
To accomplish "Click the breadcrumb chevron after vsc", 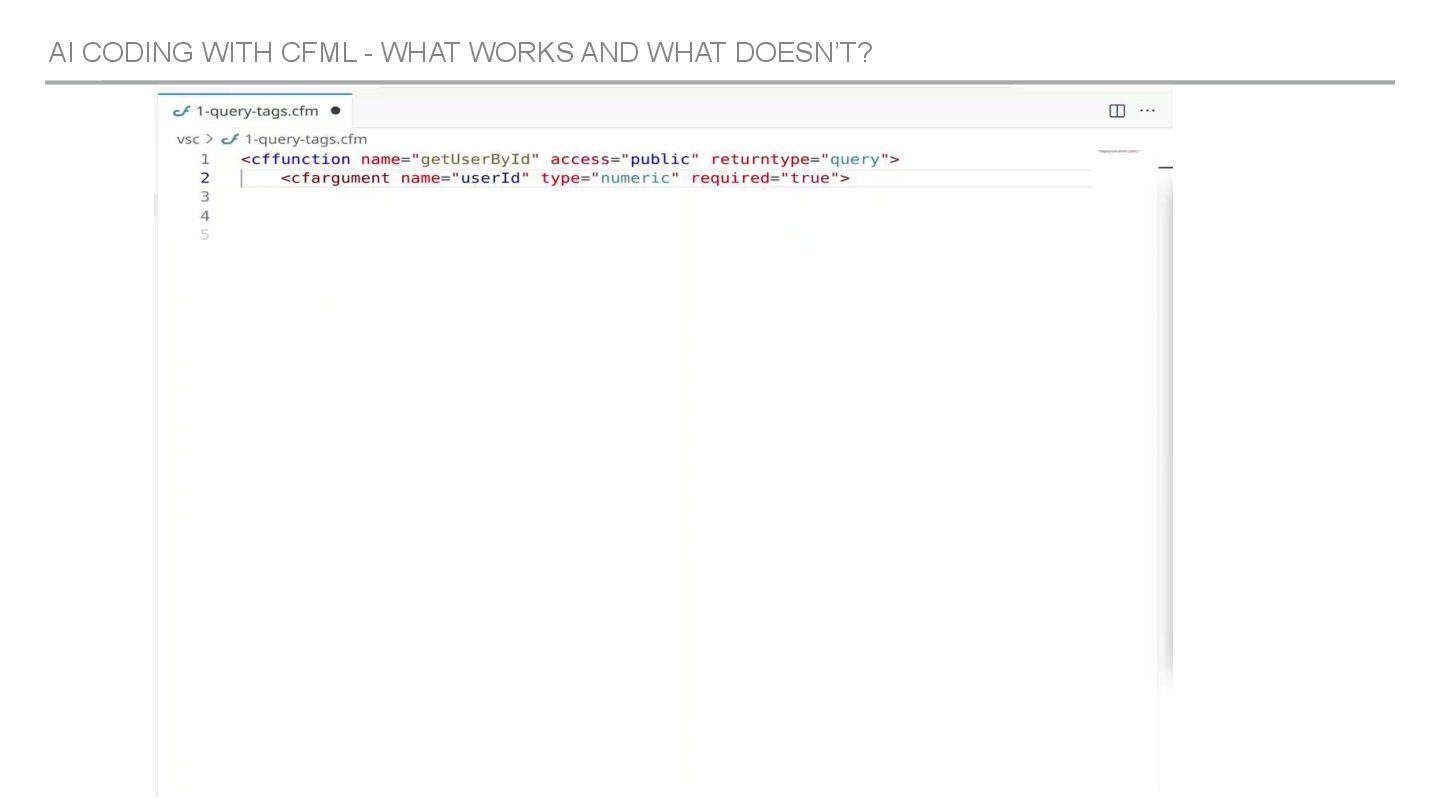I will tap(210, 139).
